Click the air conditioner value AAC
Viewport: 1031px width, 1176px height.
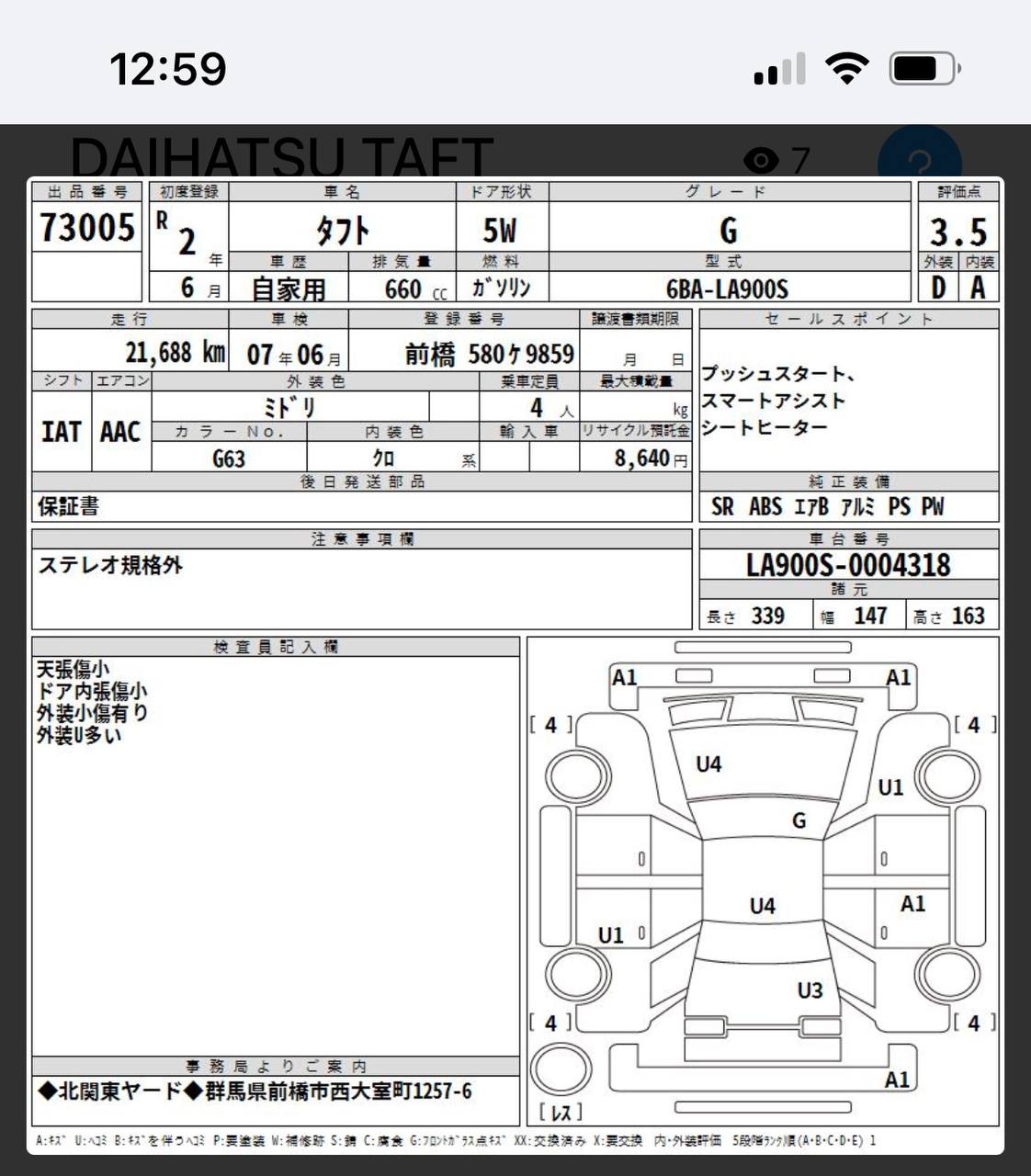click(x=120, y=431)
